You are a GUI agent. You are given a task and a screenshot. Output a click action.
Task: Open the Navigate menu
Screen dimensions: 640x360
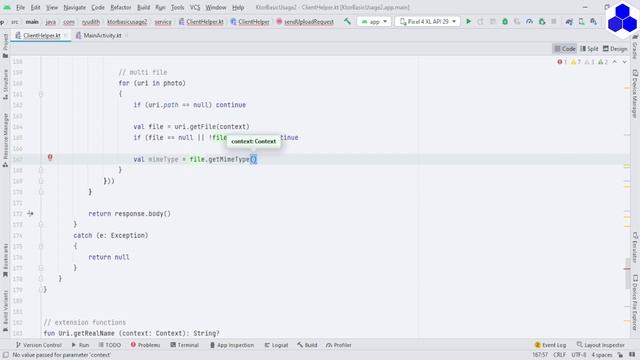75,7
